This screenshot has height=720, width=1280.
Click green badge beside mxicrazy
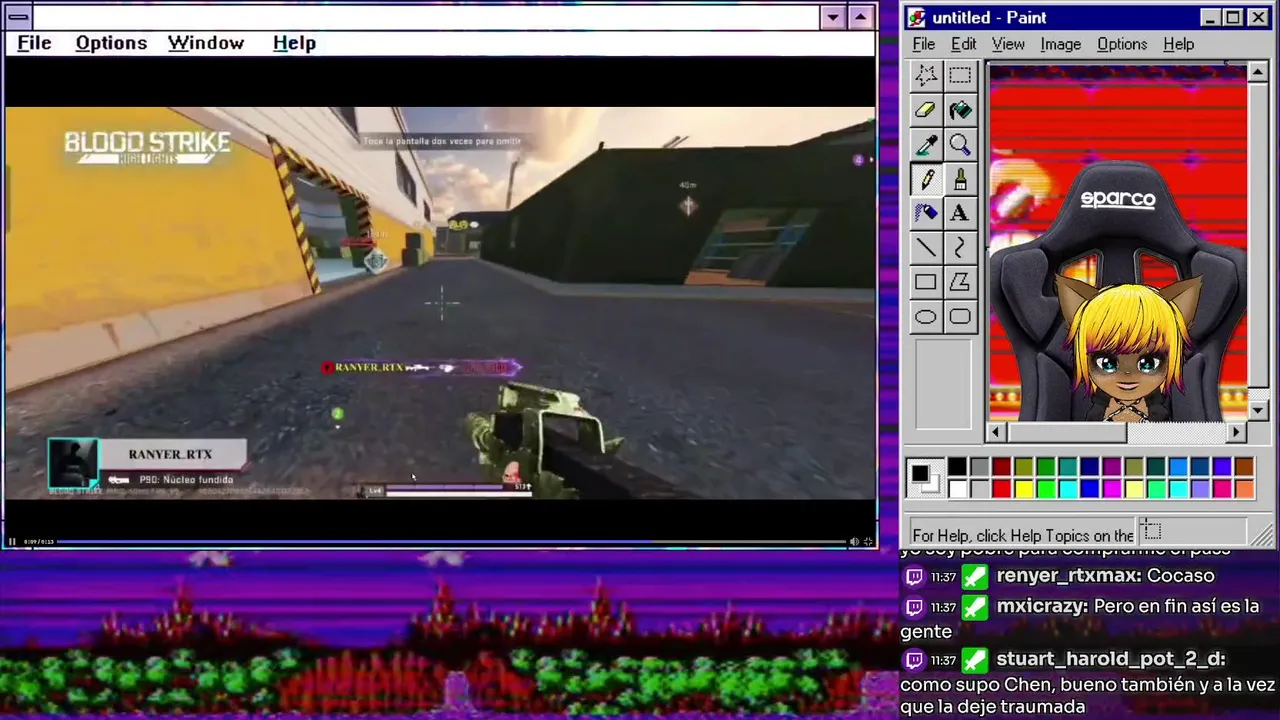click(974, 607)
